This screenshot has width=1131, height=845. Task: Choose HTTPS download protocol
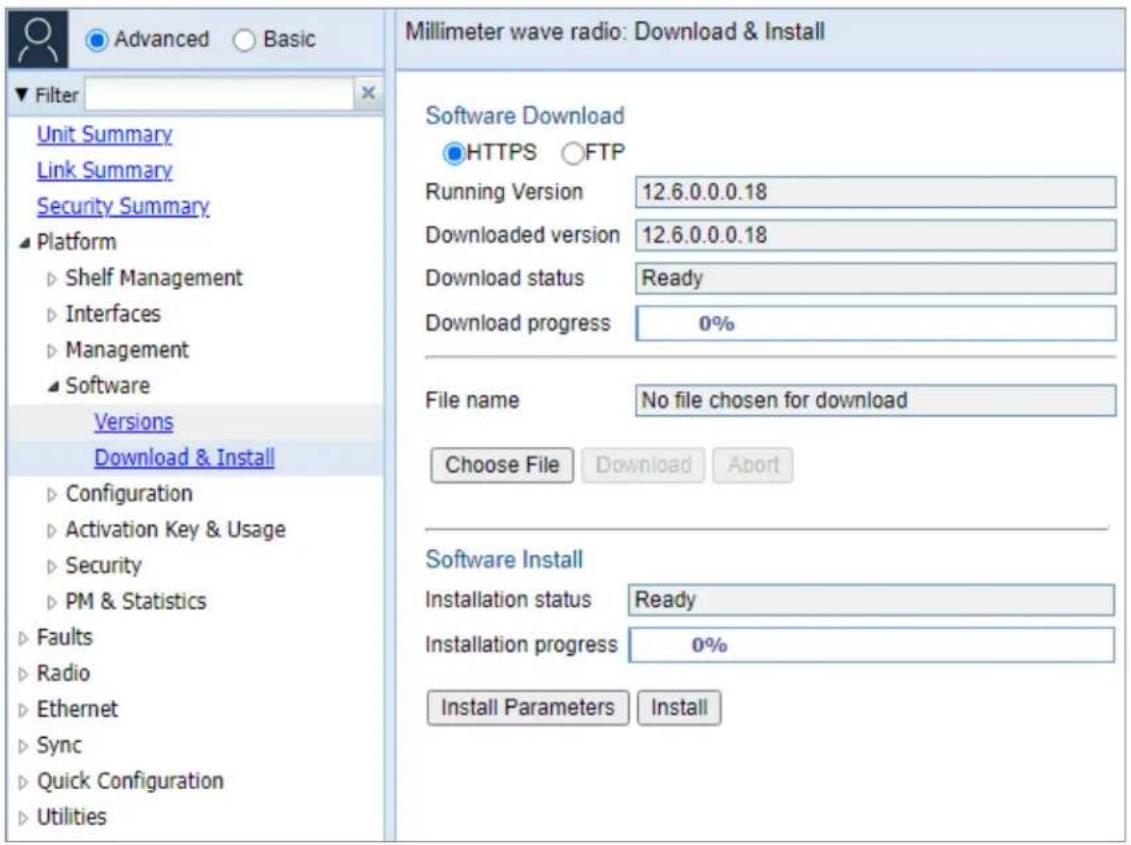pos(454,153)
